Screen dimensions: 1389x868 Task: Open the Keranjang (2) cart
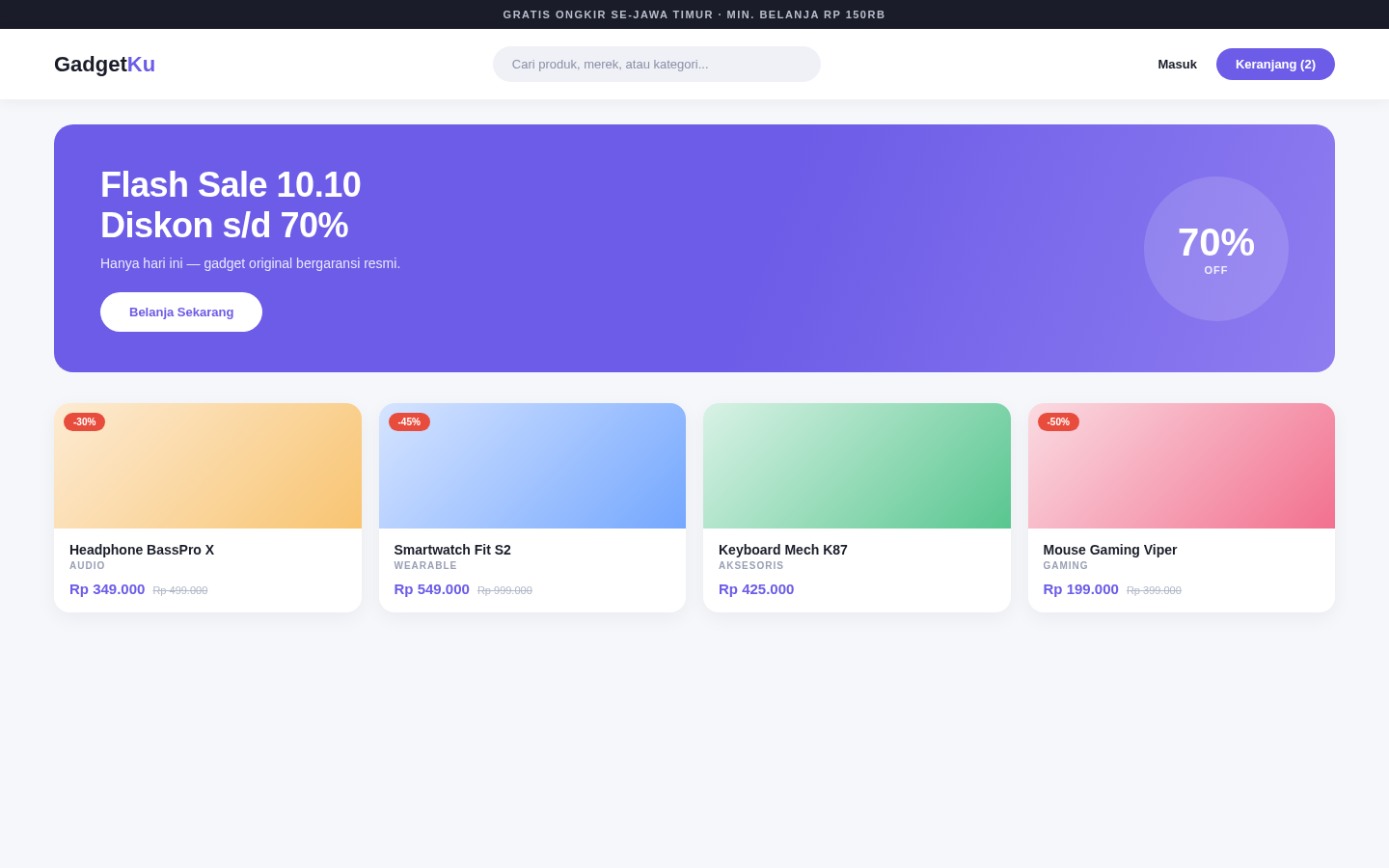pyautogui.click(x=1275, y=65)
